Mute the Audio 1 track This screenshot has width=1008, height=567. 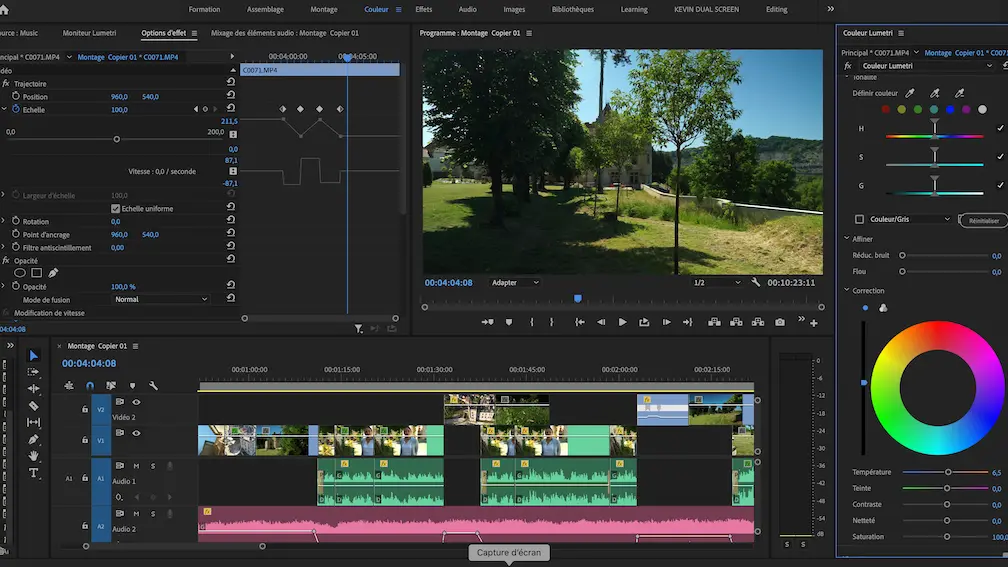pyautogui.click(x=136, y=466)
